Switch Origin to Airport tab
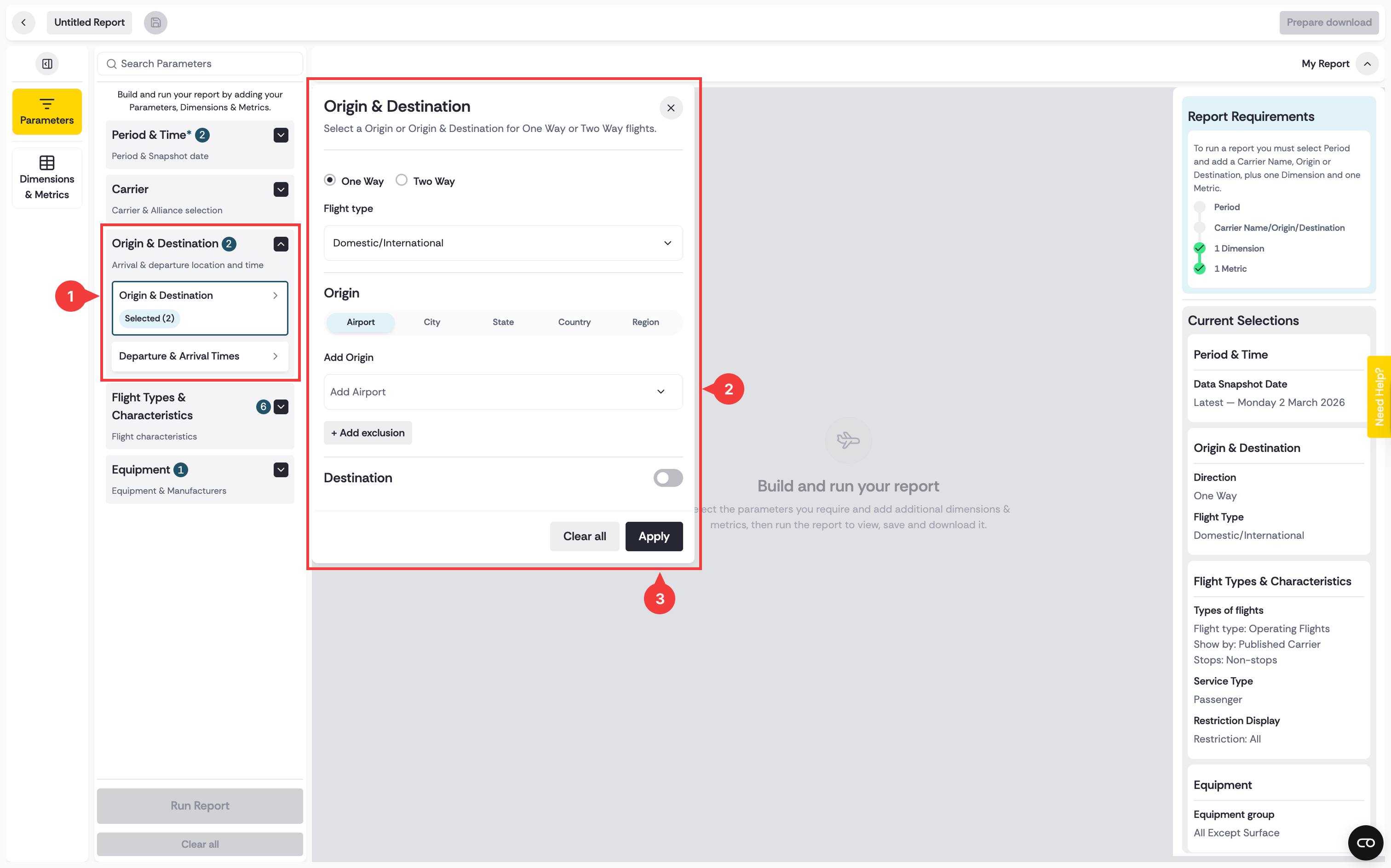This screenshot has width=1391, height=868. (361, 322)
